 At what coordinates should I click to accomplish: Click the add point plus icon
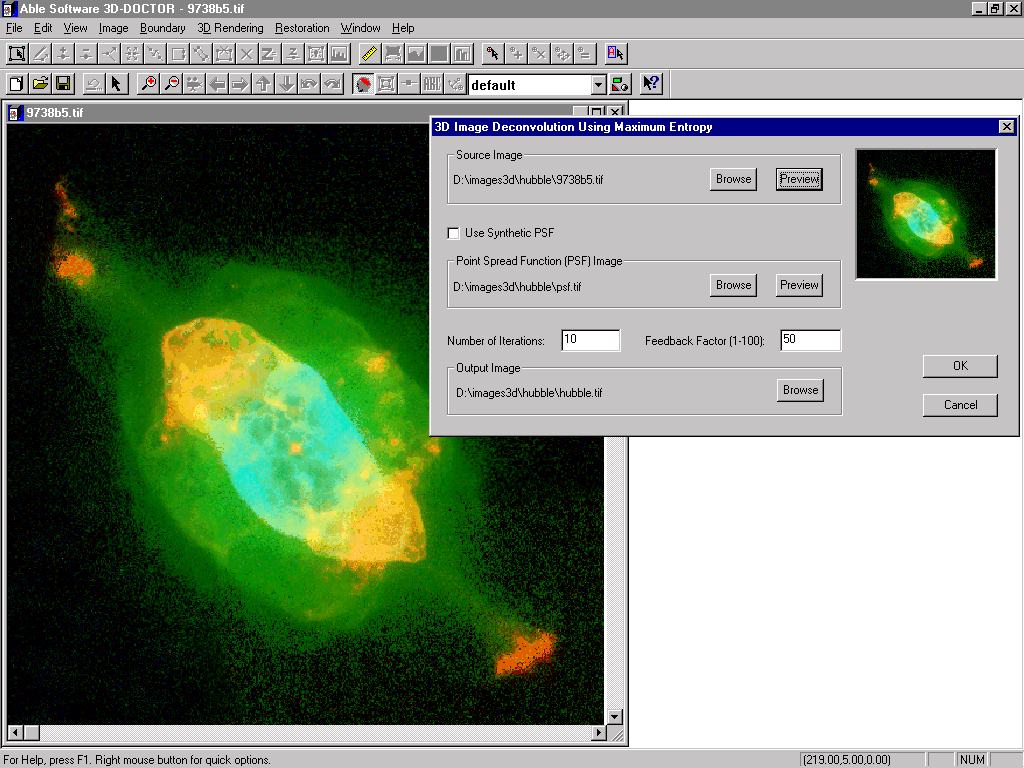pyautogui.click(x=516, y=54)
